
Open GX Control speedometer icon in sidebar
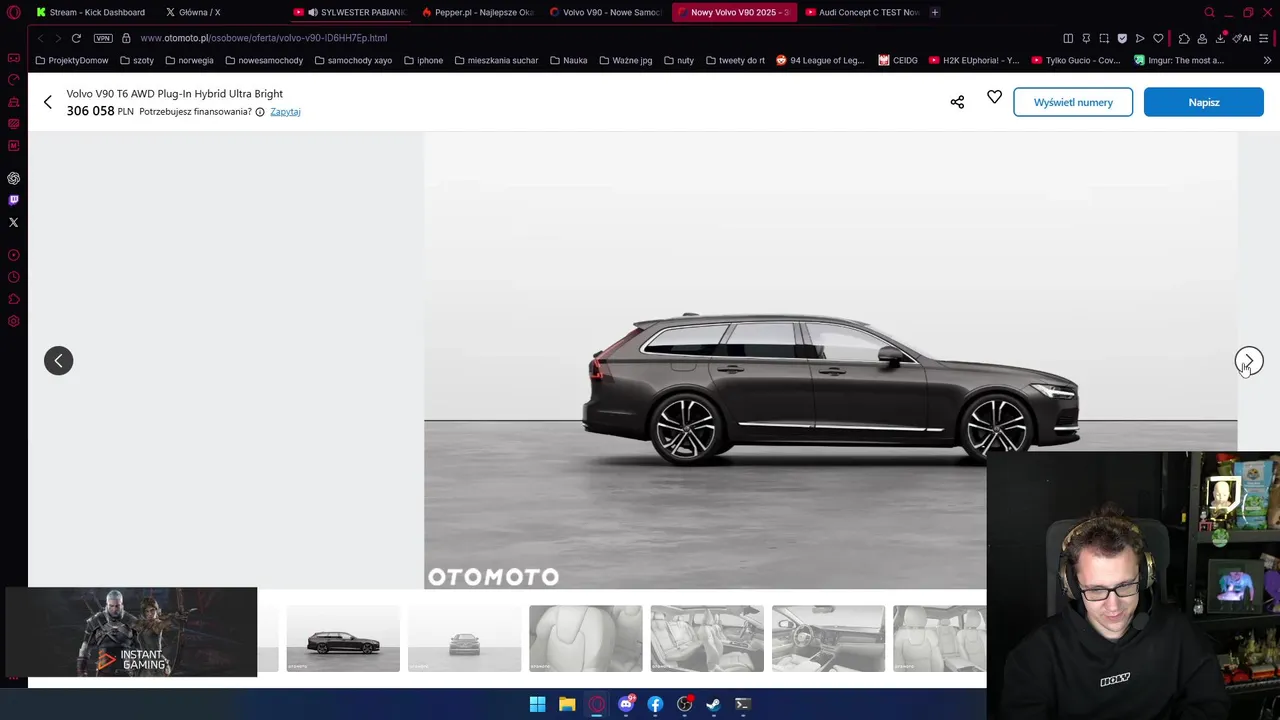(13, 80)
